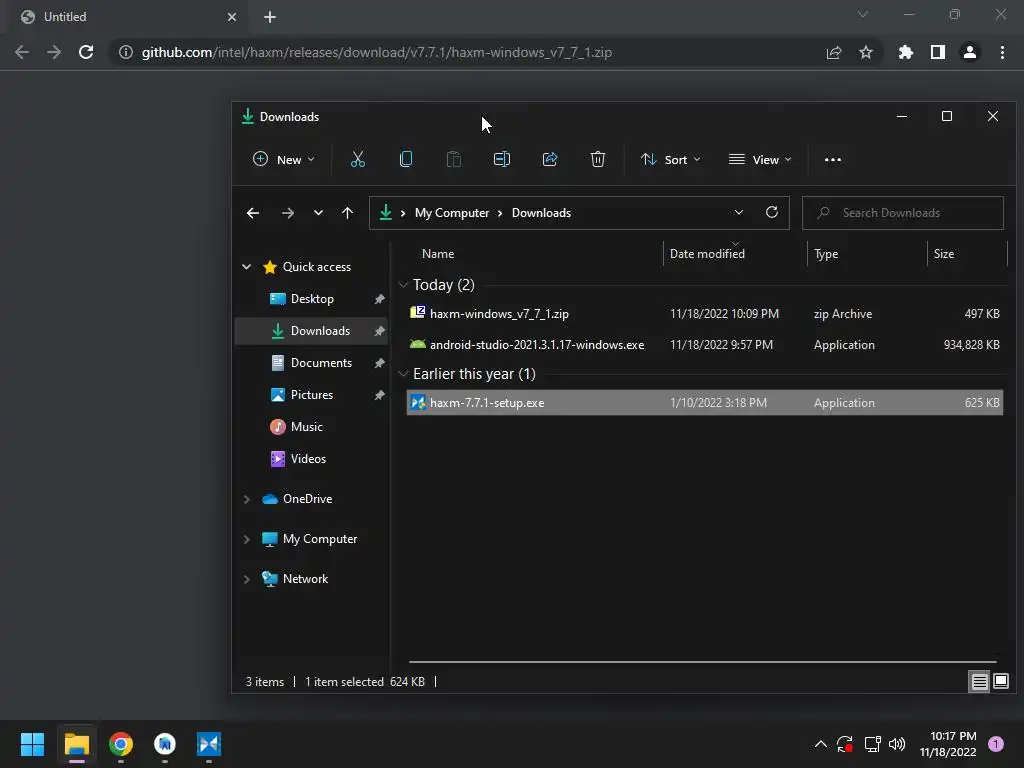Open the blue X app on taskbar
Screen dimensions: 1024x768
(209, 744)
